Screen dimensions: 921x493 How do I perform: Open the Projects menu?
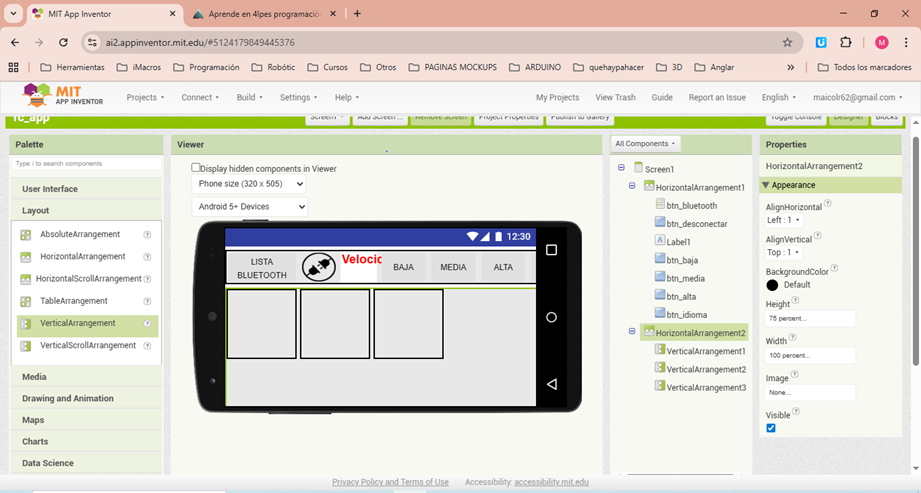[145, 98]
